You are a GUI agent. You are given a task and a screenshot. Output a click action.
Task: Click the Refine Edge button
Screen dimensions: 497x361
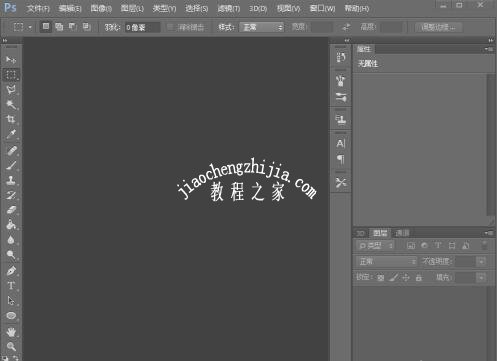point(438,27)
